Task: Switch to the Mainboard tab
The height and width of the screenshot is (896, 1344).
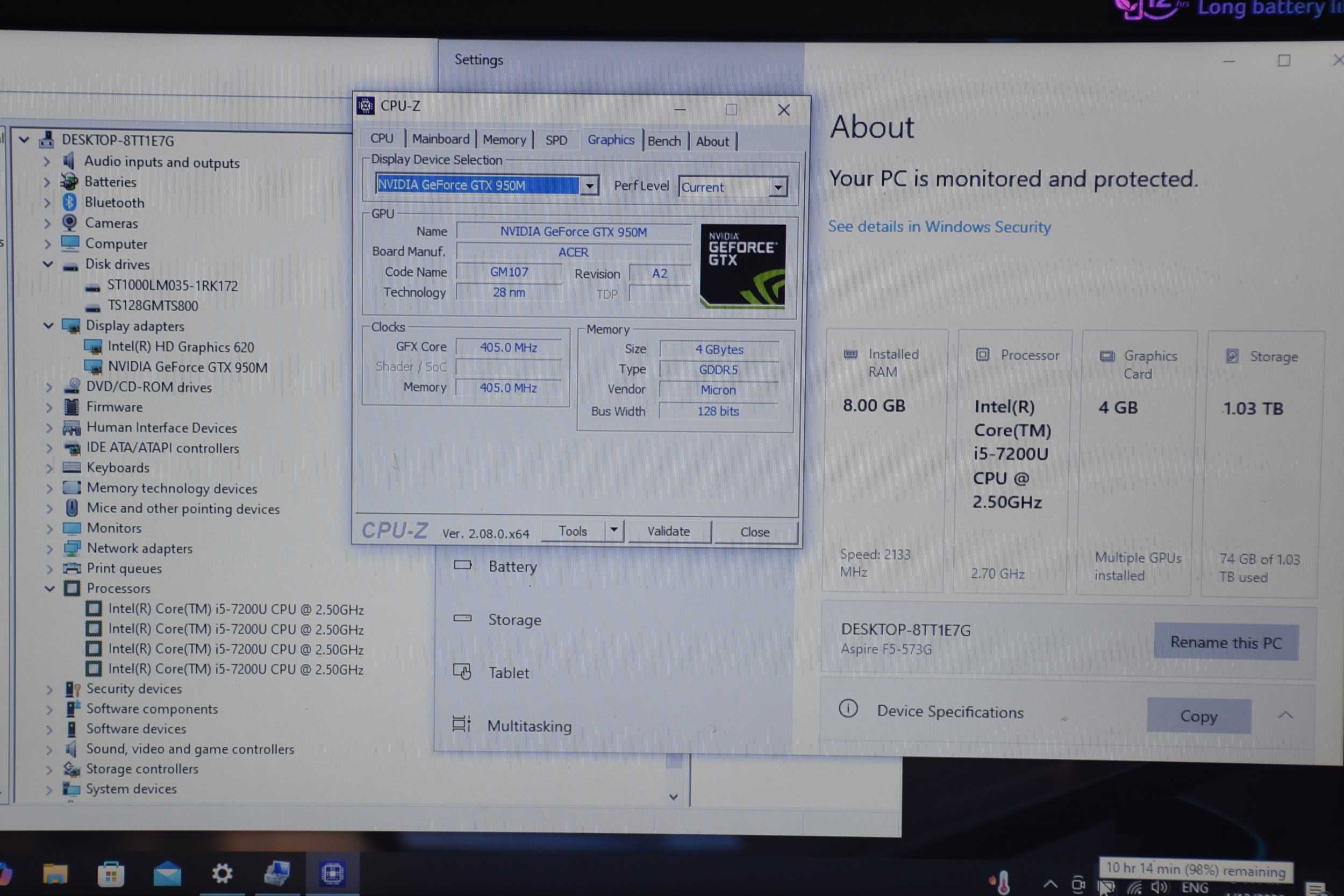Action: tap(441, 139)
